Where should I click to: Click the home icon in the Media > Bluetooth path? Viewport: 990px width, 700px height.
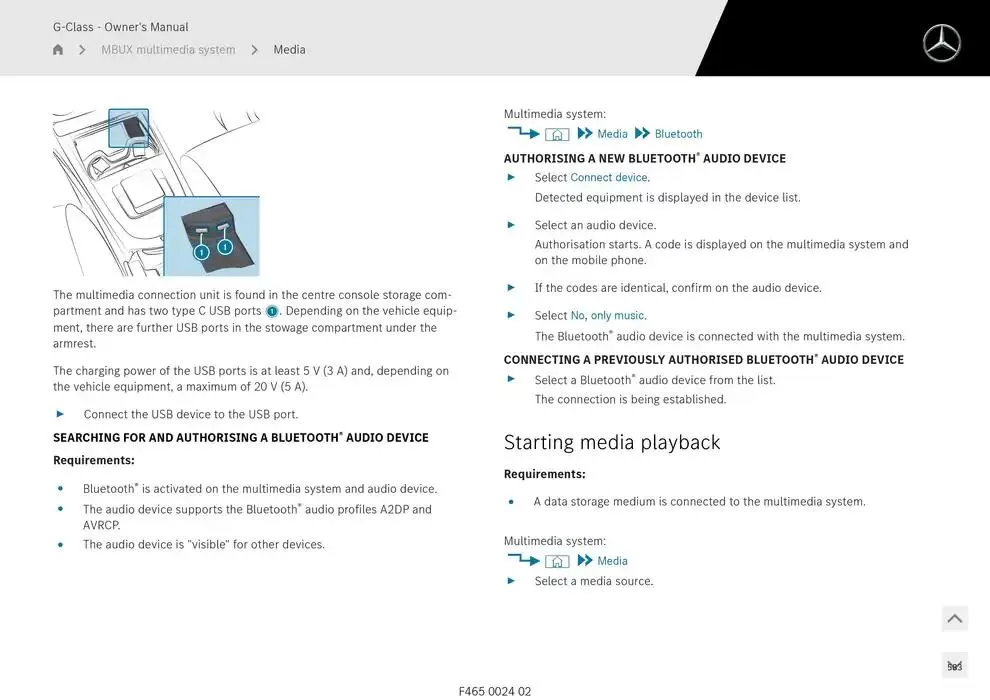(x=557, y=134)
